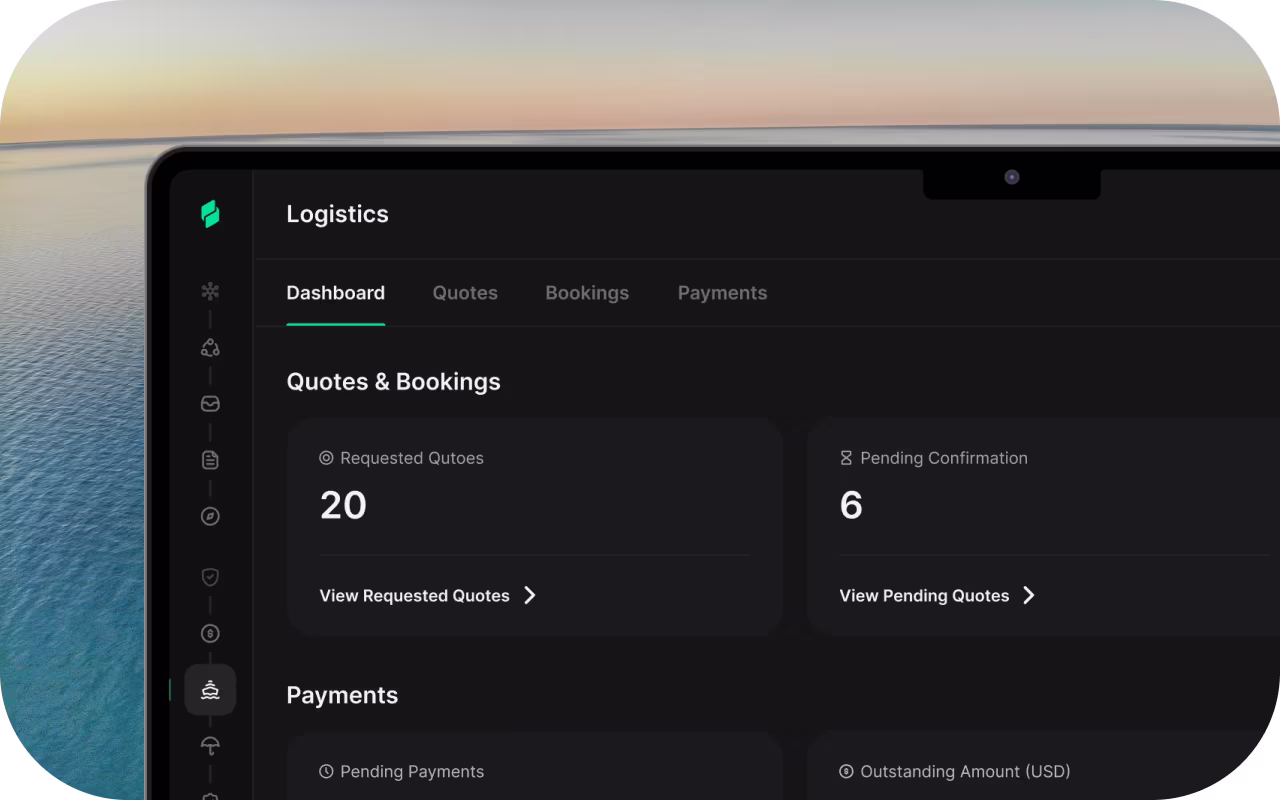Click the Pending Confirmation value 6

point(851,506)
